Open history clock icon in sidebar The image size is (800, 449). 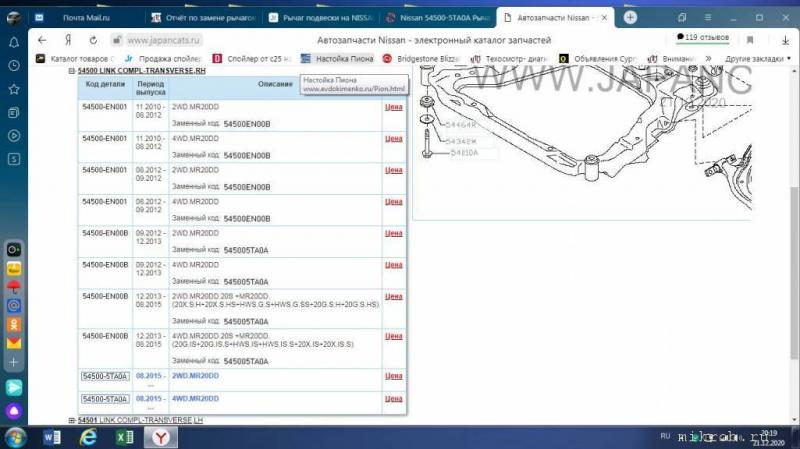click(14, 65)
